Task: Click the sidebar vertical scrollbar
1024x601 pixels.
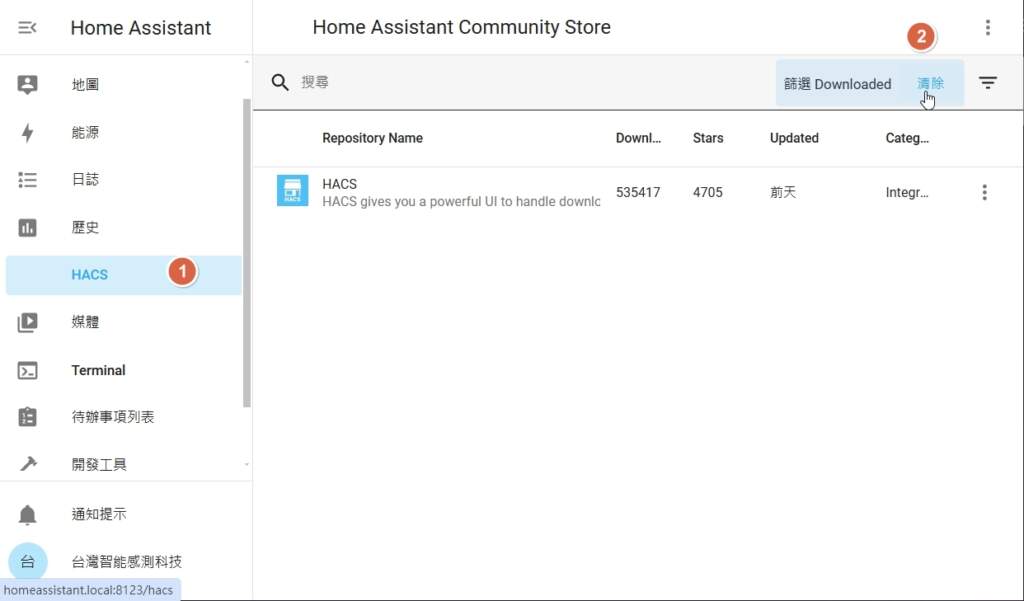Action: click(x=247, y=250)
